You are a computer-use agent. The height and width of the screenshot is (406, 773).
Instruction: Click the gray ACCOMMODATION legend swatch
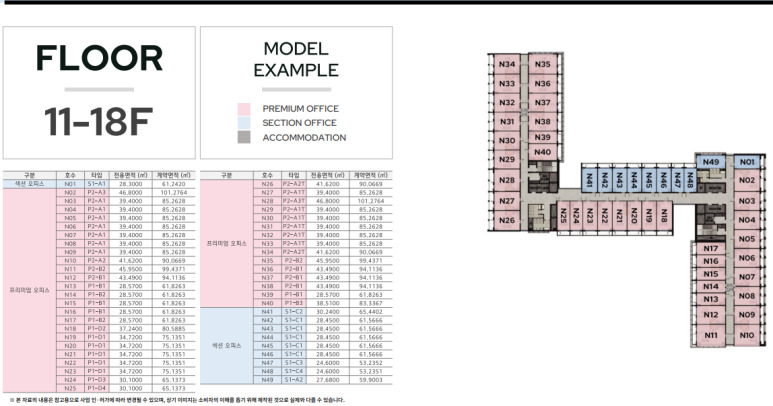coord(244,137)
